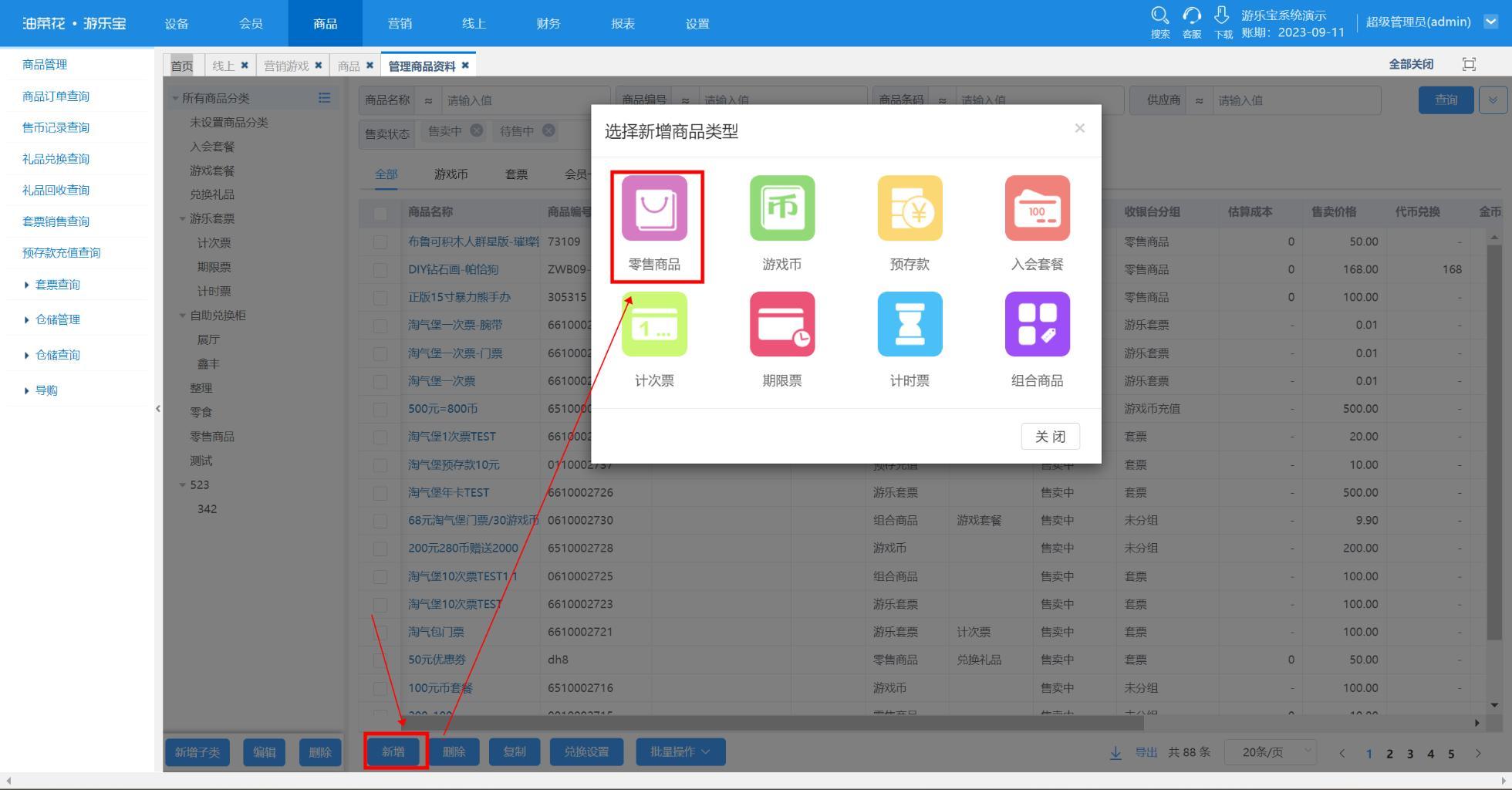Open the 20条/页 page size dropdown
This screenshot has width=1512, height=790.
(x=1270, y=752)
